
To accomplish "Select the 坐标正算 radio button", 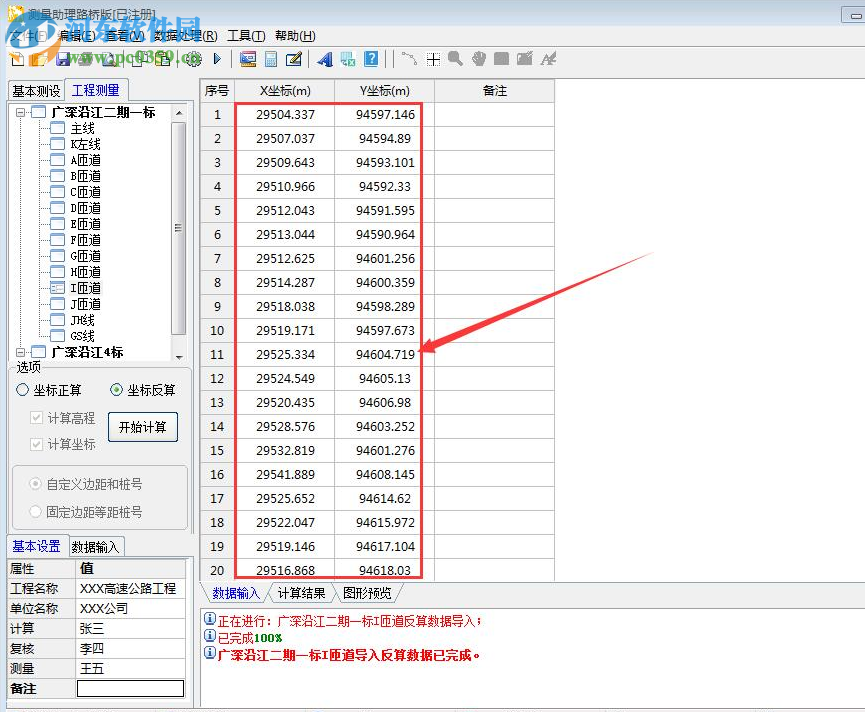I will (x=22, y=390).
